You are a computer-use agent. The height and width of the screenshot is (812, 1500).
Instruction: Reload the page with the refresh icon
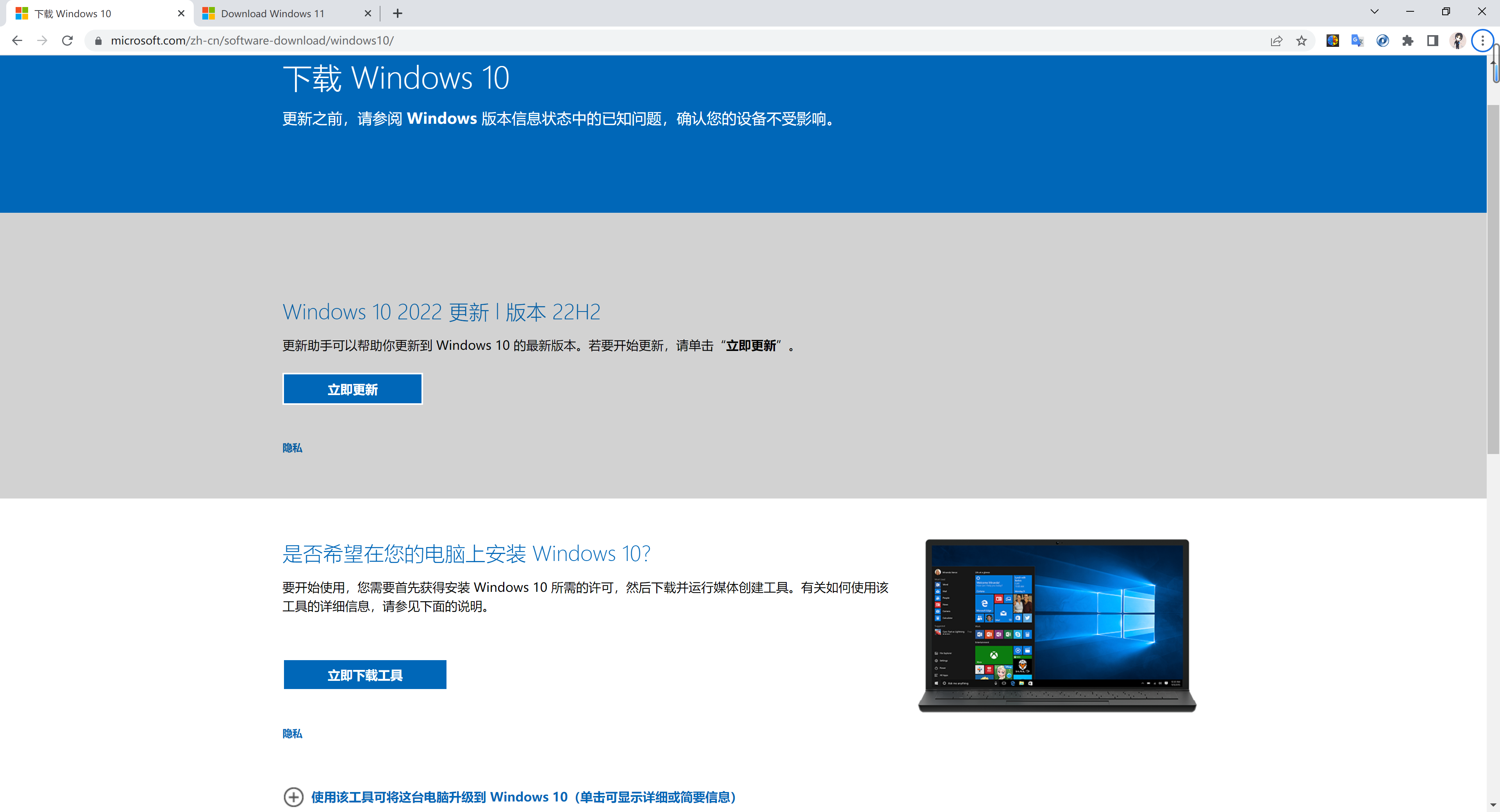[x=68, y=40]
